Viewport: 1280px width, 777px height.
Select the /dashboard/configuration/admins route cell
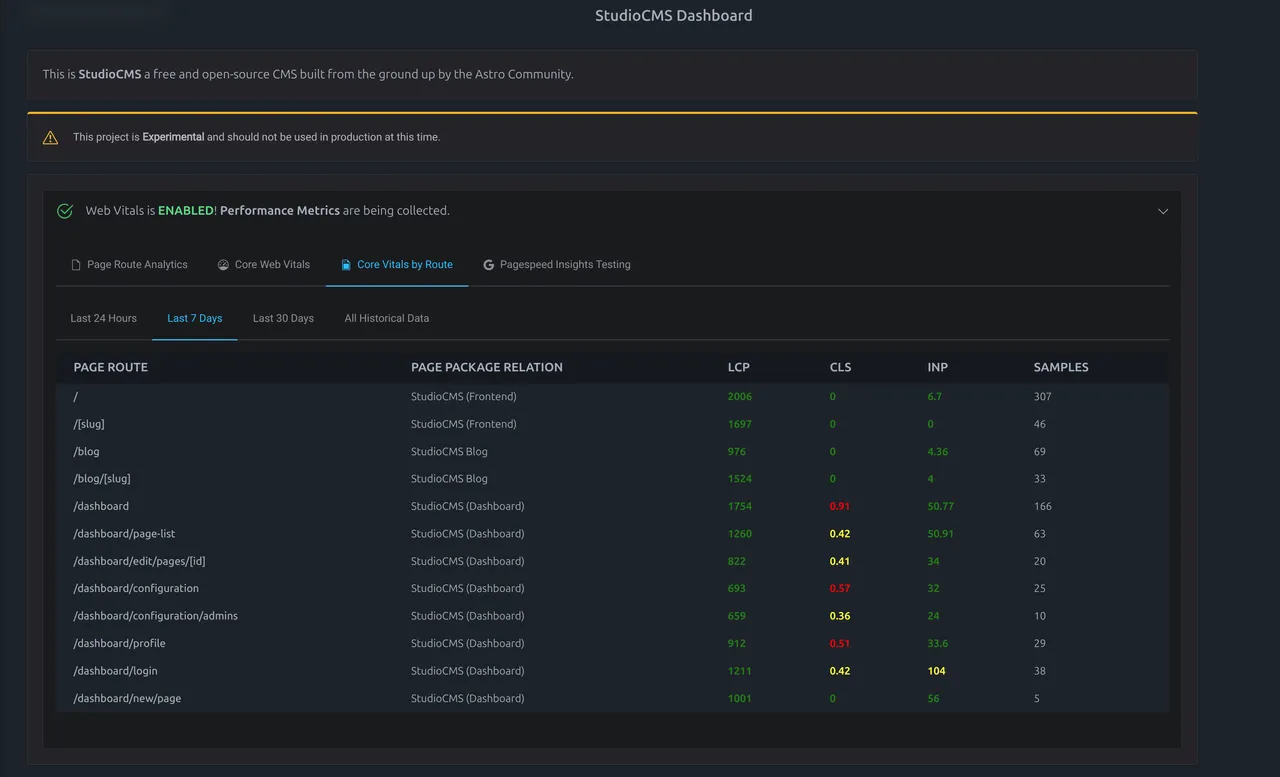[155, 616]
